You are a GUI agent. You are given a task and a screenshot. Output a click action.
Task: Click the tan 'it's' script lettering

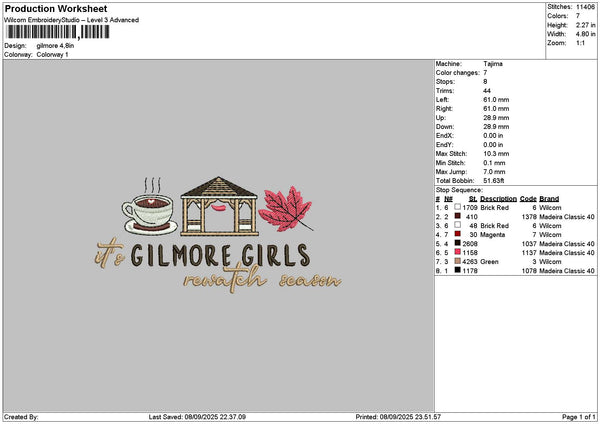[x=109, y=253]
